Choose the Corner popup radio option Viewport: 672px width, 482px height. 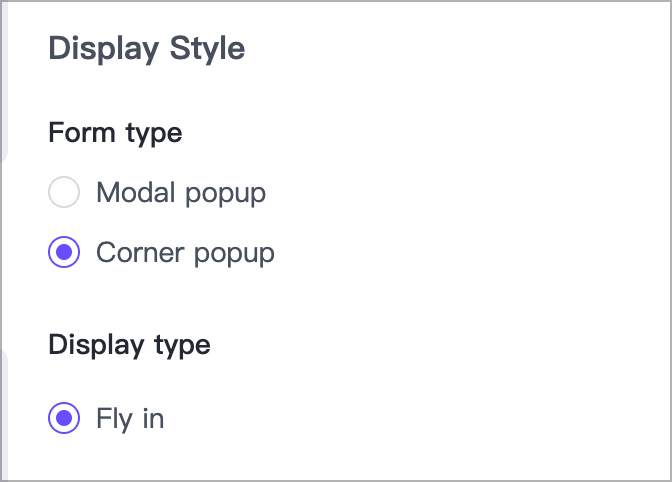[x=64, y=253]
